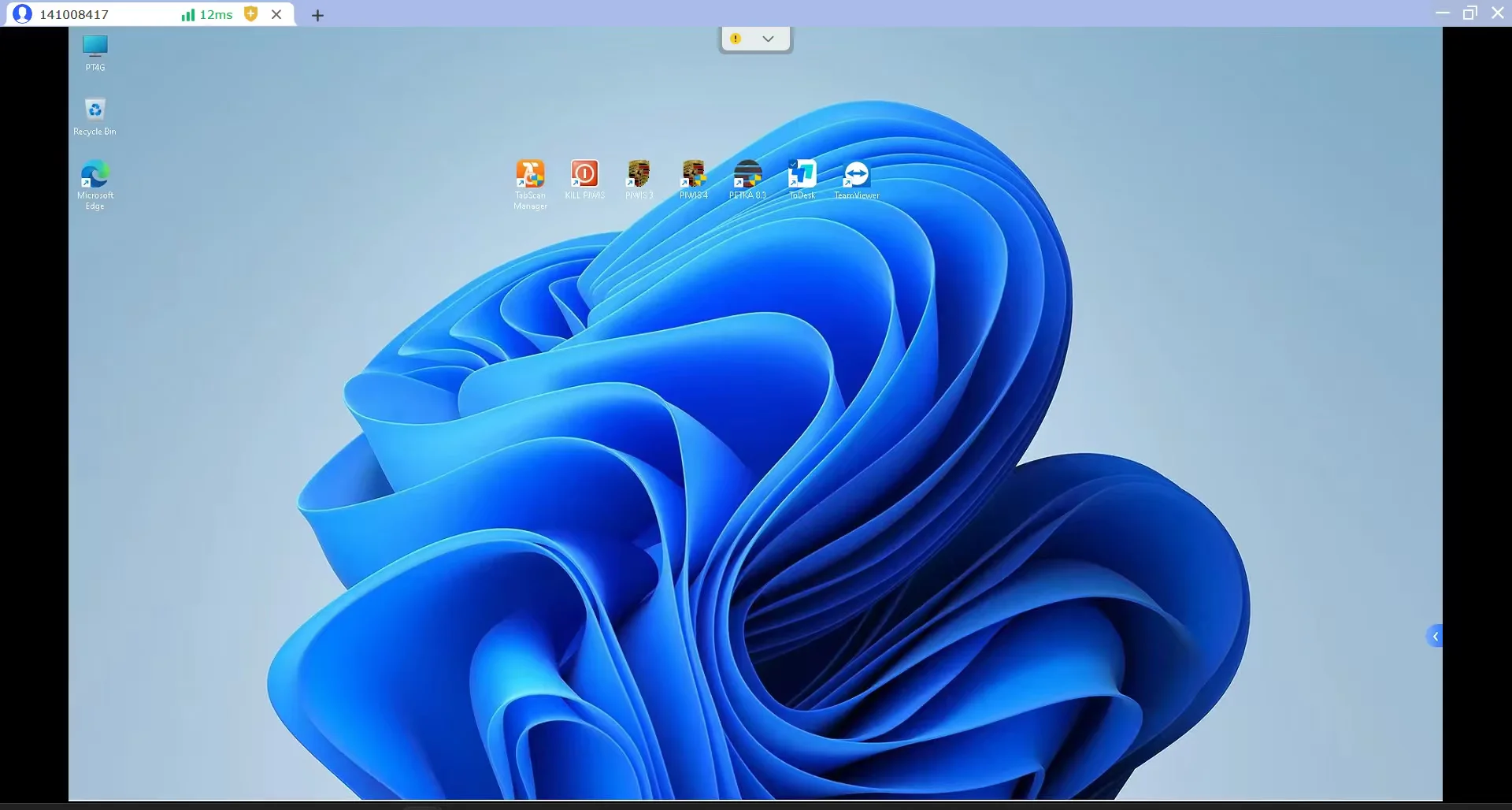Expand the side panel arrow on the right edge
Viewport: 1512px width, 810px height.
click(x=1434, y=637)
